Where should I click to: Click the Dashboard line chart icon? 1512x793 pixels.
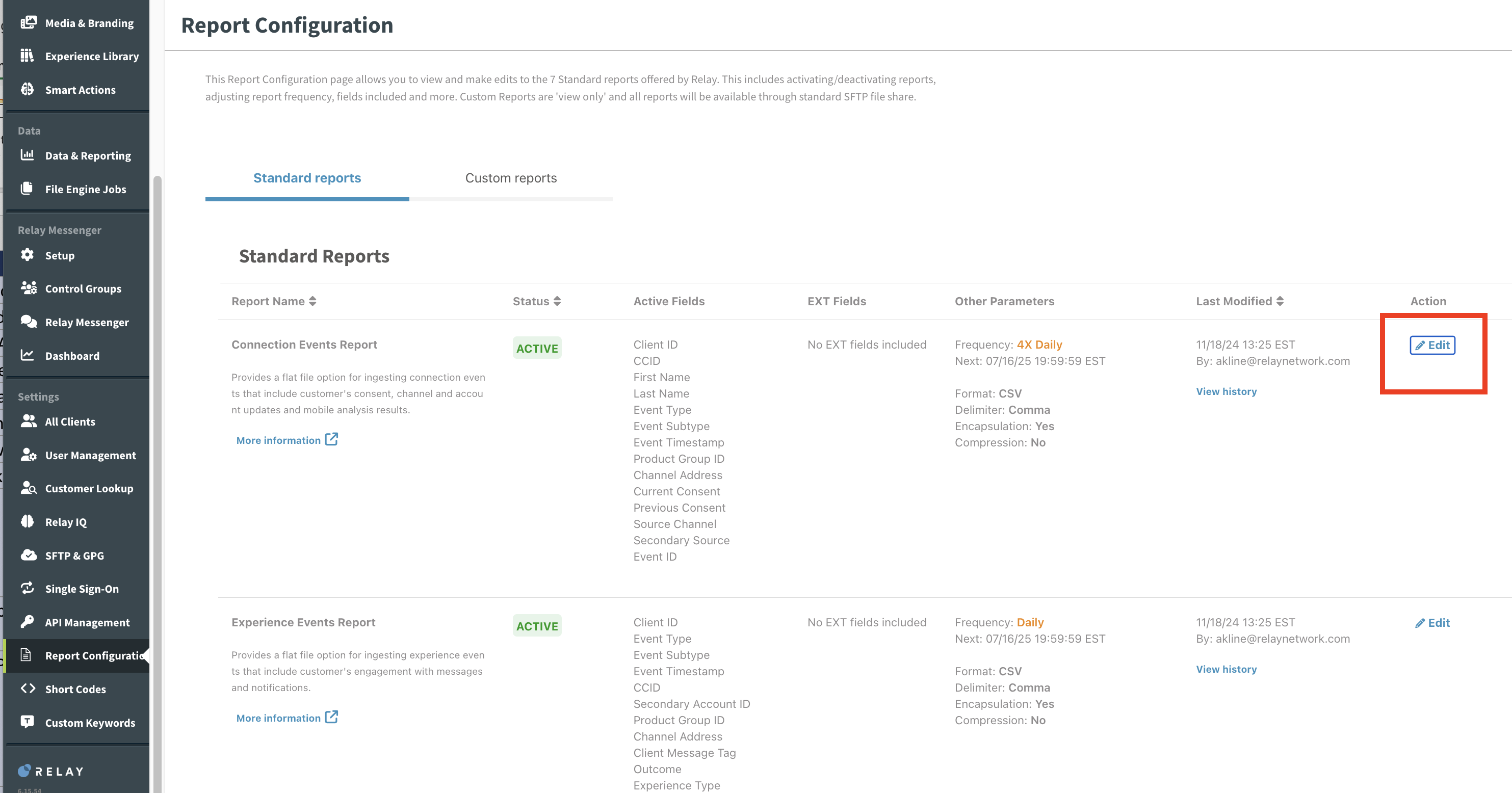click(27, 355)
